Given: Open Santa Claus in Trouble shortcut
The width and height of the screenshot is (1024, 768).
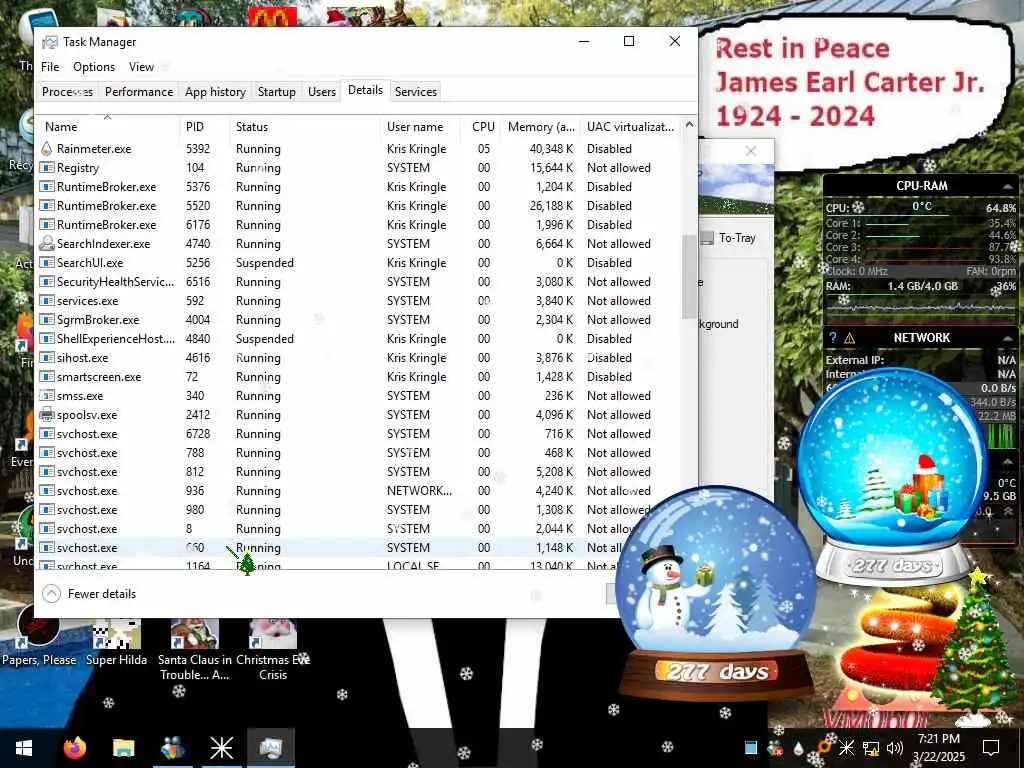Looking at the screenshot, I should (x=195, y=650).
